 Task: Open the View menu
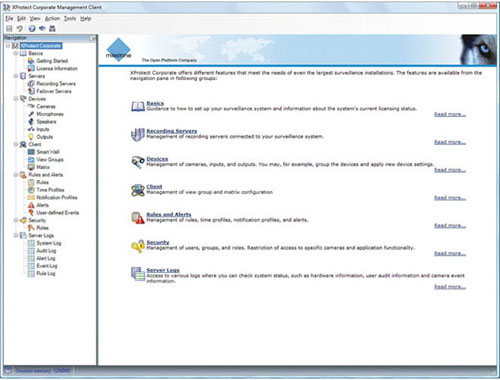tap(35, 18)
